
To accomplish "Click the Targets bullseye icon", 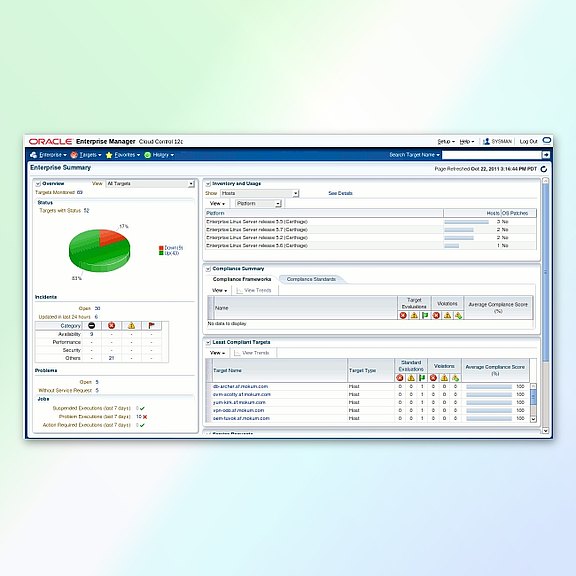I will click(74, 155).
